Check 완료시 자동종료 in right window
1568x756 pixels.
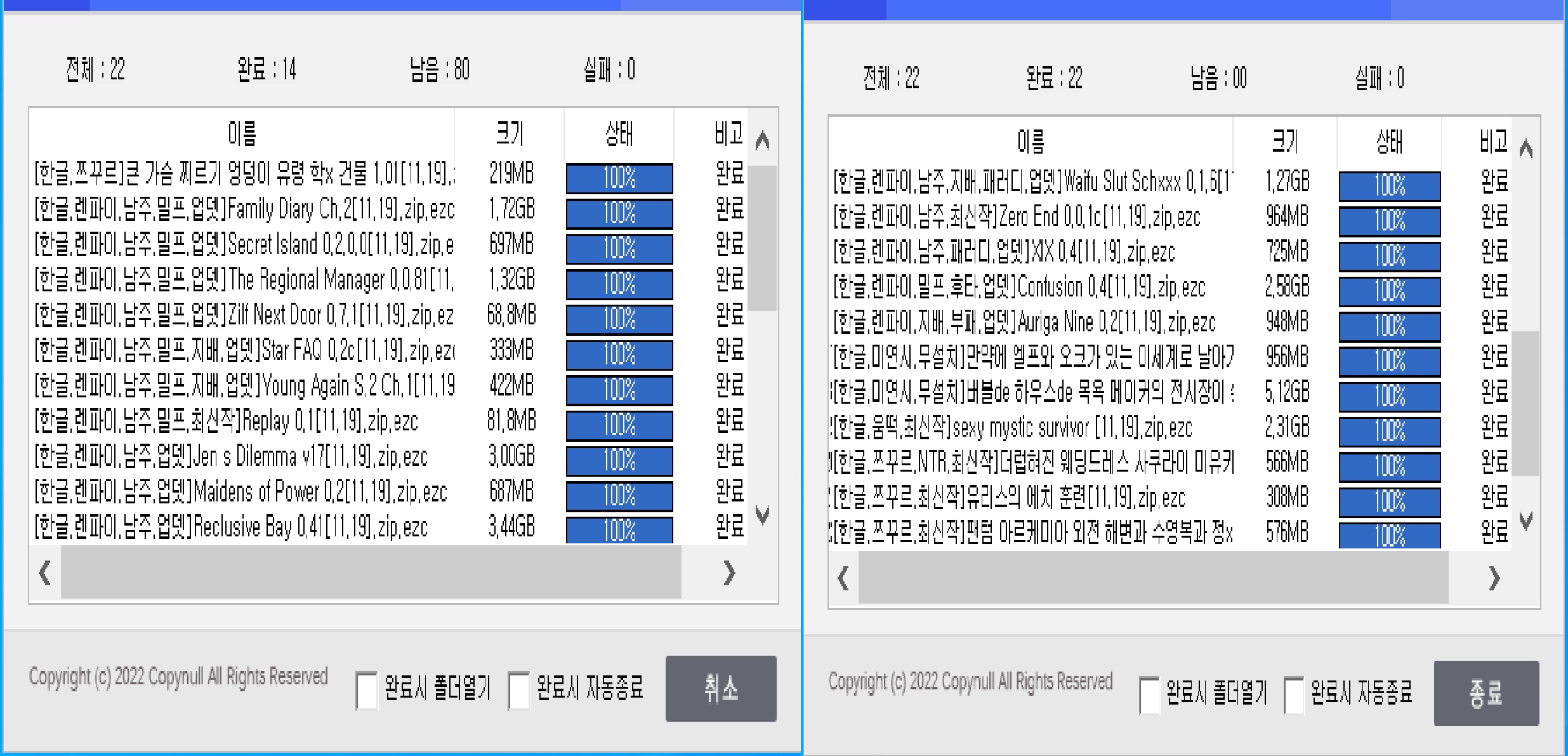[1294, 694]
